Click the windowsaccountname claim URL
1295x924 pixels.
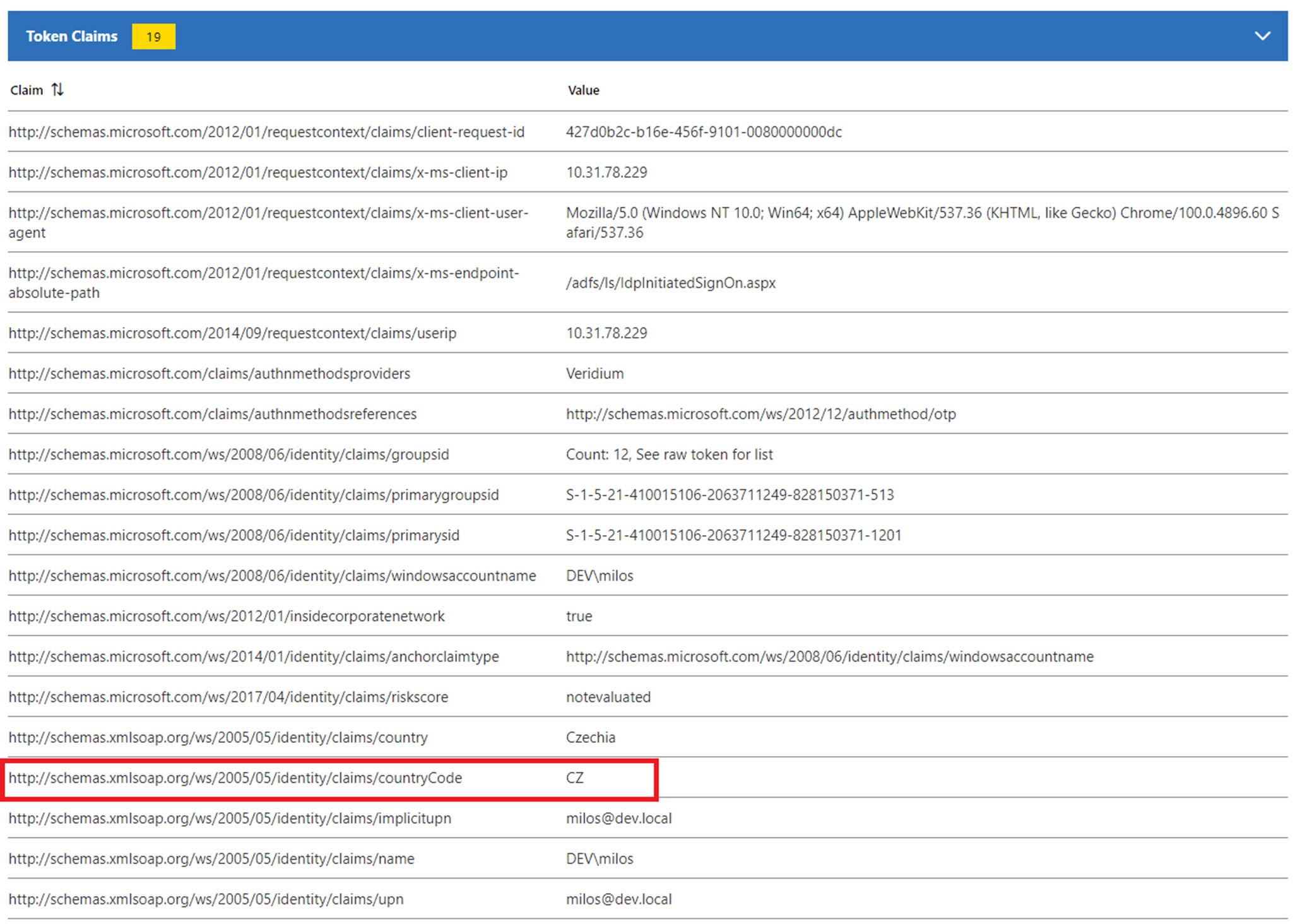point(272,576)
